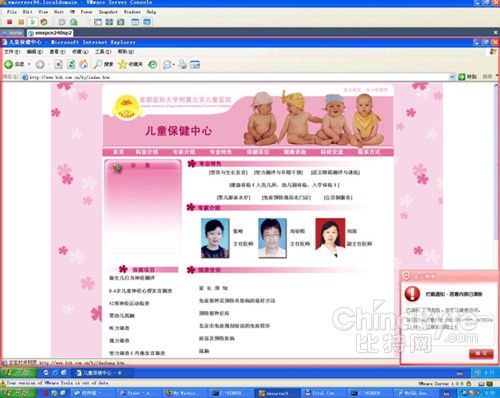The height and width of the screenshot is (398, 500).
Task: Open the VMware Edit menu
Action: [27, 12]
